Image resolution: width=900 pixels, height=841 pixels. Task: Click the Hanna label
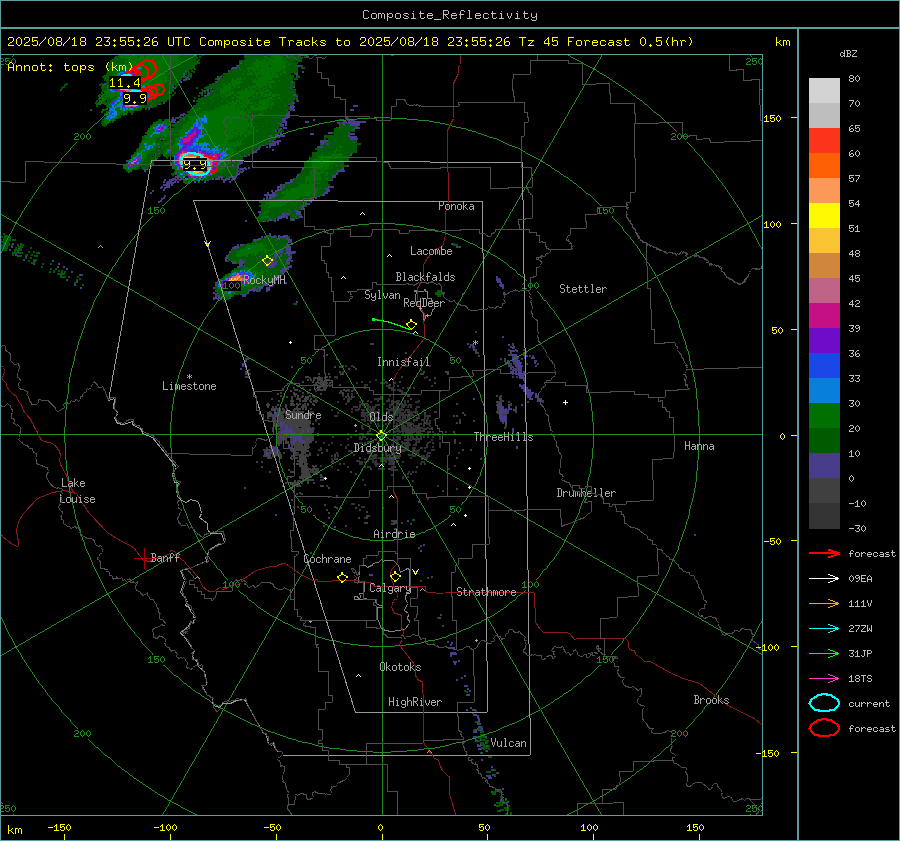click(x=699, y=446)
